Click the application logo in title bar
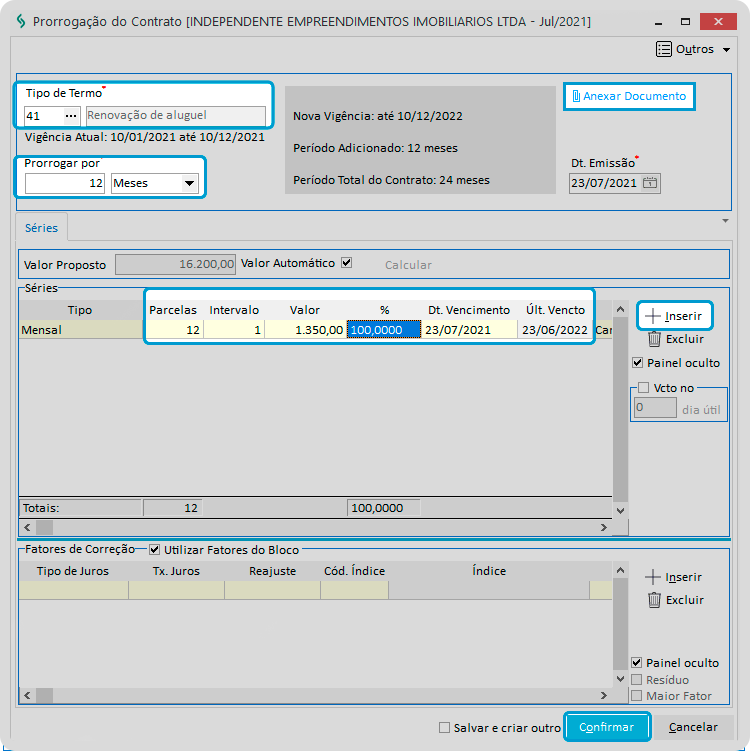This screenshot has height=751, width=750. (x=21, y=22)
